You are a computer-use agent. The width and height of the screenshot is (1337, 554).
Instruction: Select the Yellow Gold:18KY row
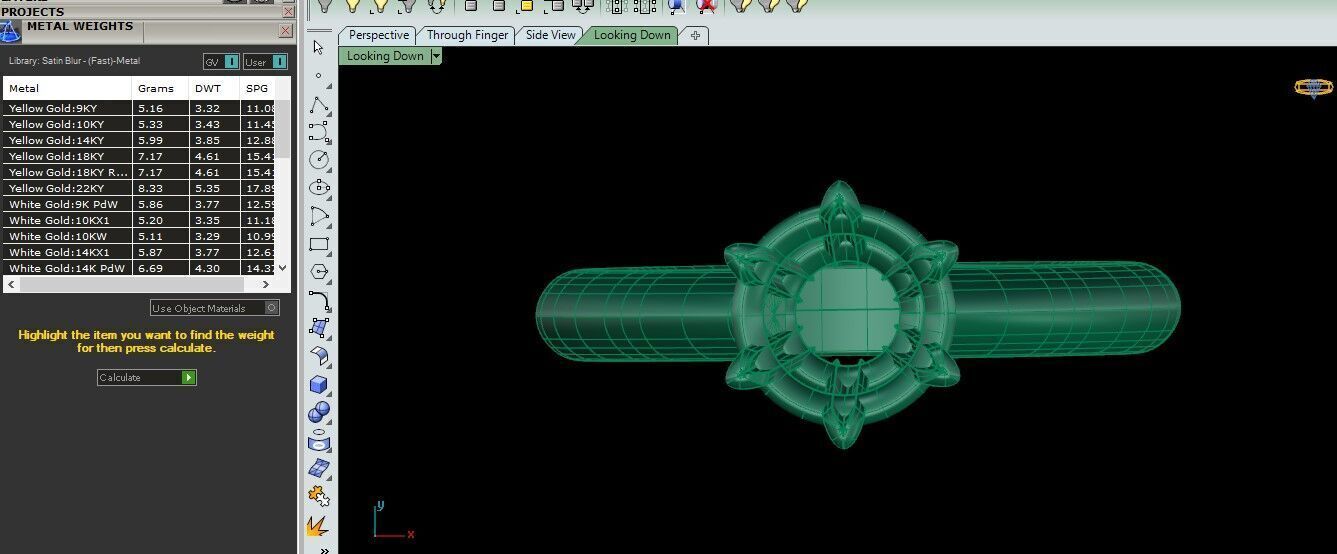click(x=139, y=156)
